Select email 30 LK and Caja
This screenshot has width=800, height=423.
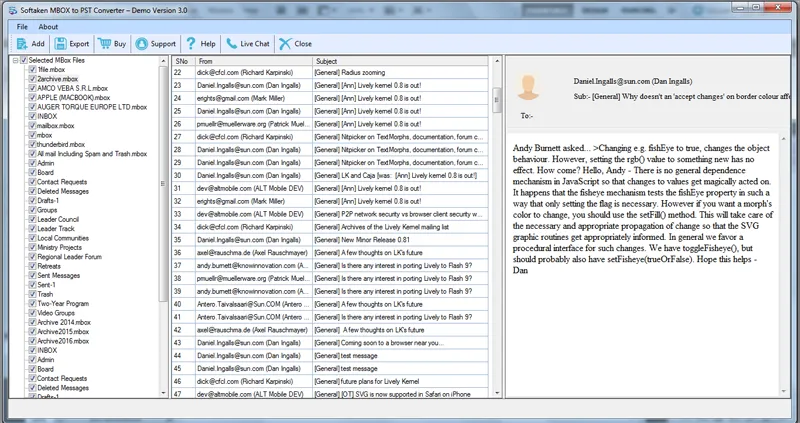tap(330, 176)
